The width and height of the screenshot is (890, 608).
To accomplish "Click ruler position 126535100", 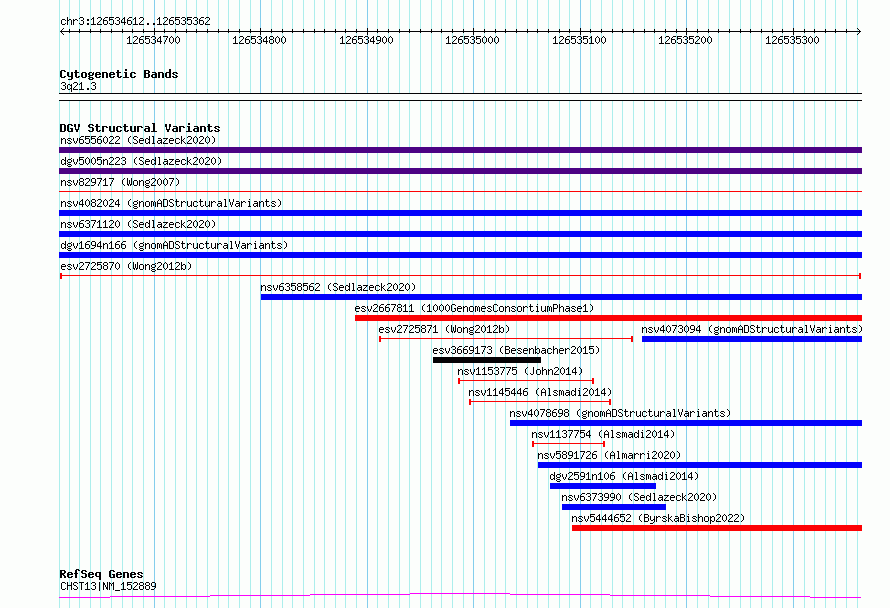I will pyautogui.click(x=579, y=40).
